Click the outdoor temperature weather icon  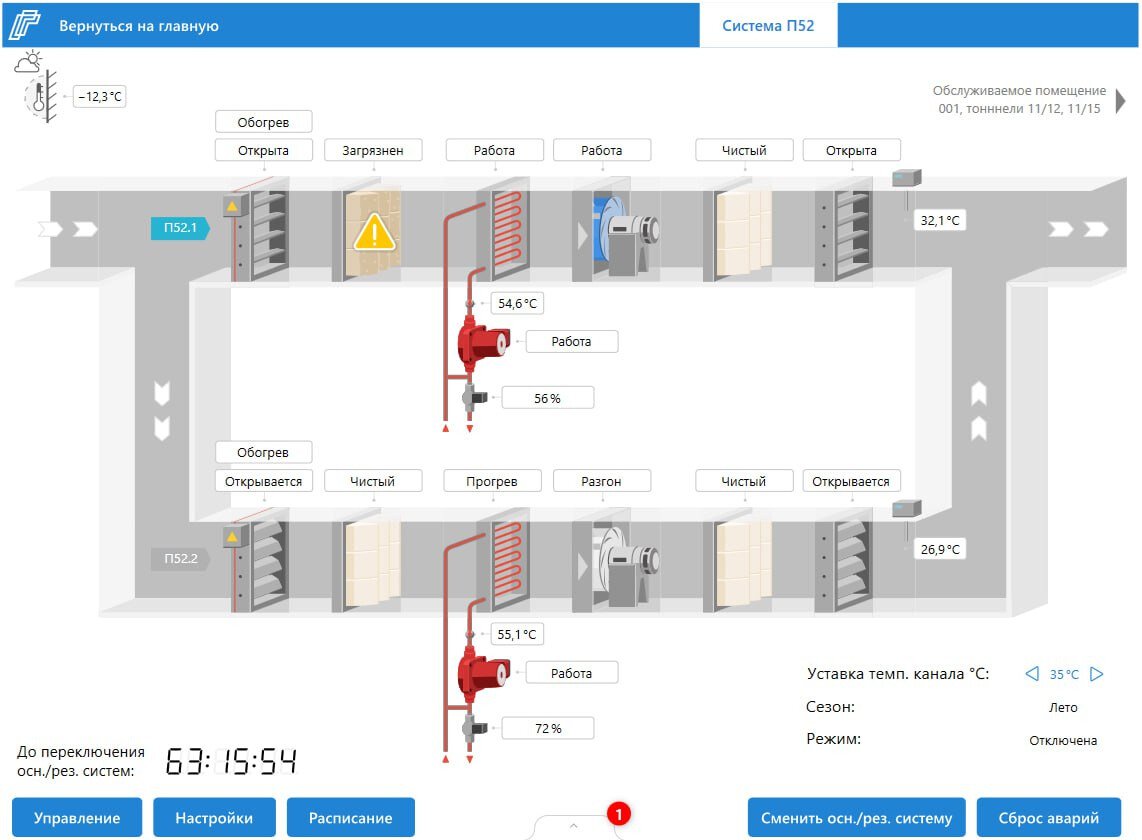tap(34, 86)
